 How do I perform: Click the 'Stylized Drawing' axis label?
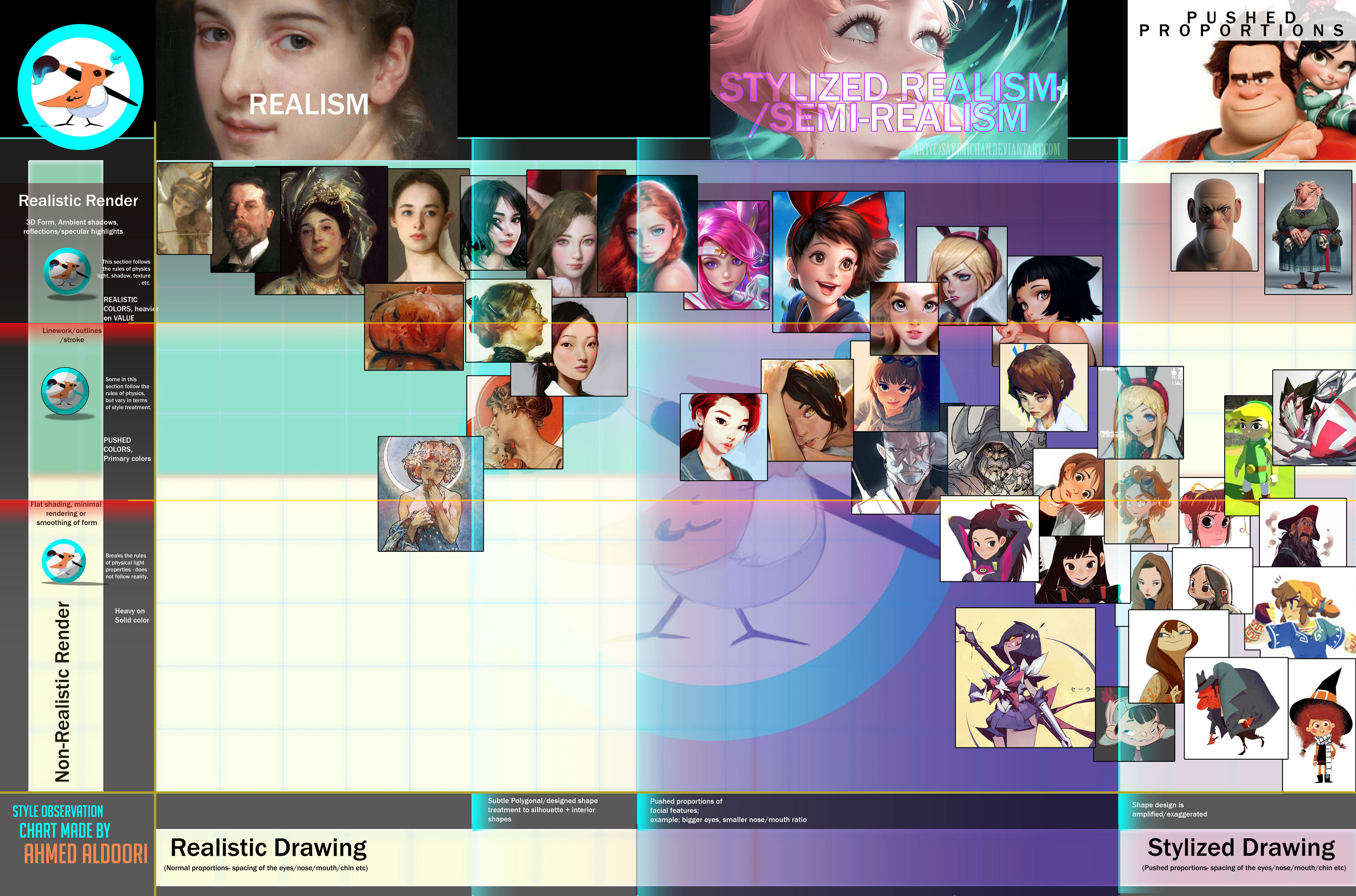coord(1241,847)
